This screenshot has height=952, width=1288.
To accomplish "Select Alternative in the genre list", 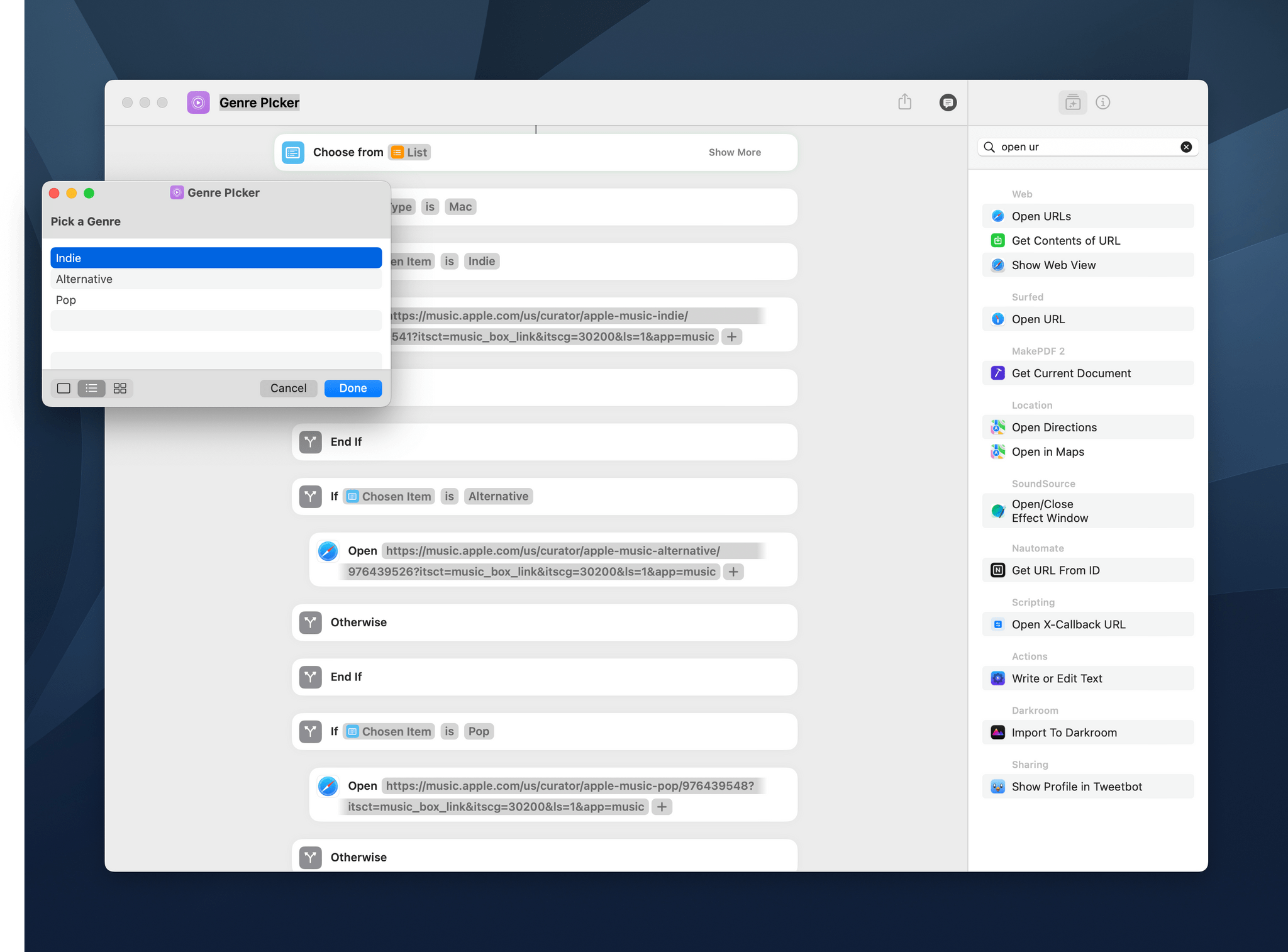I will (216, 279).
